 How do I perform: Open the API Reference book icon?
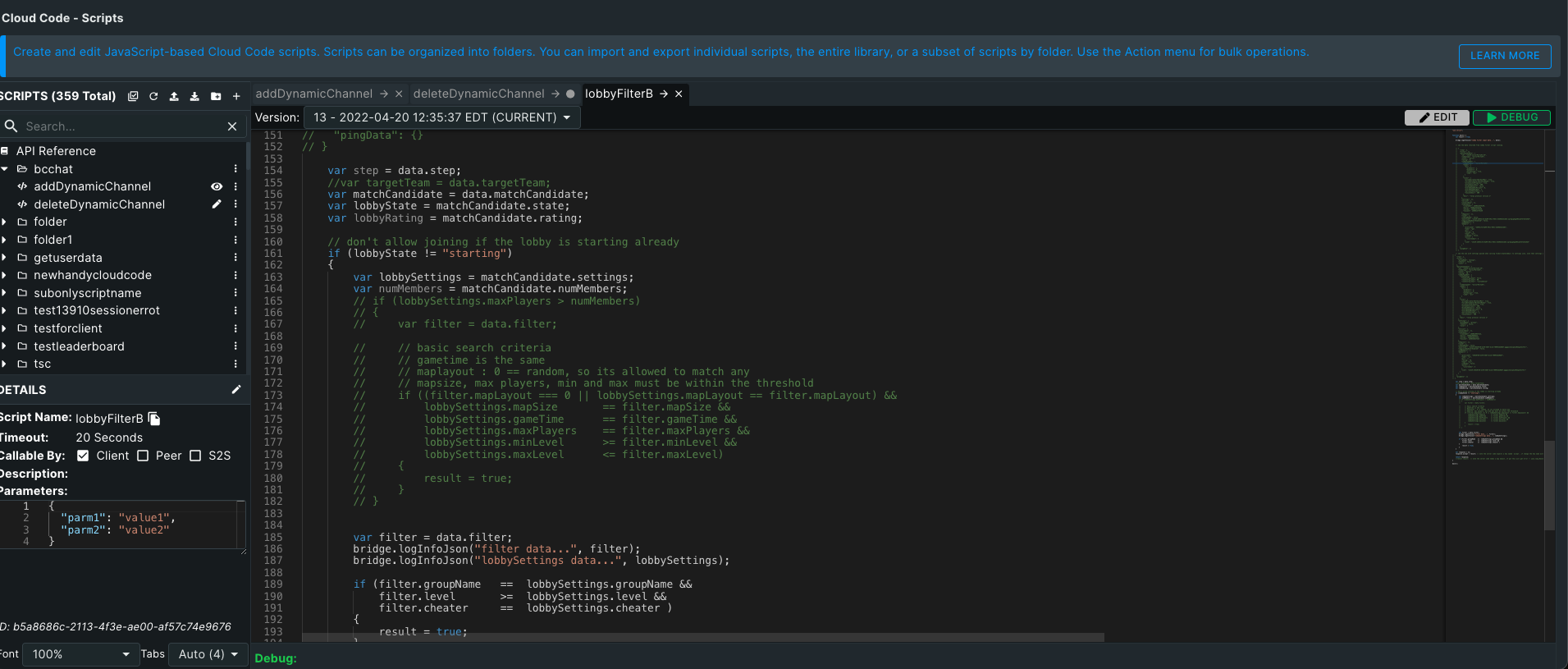pyautogui.click(x=5, y=151)
